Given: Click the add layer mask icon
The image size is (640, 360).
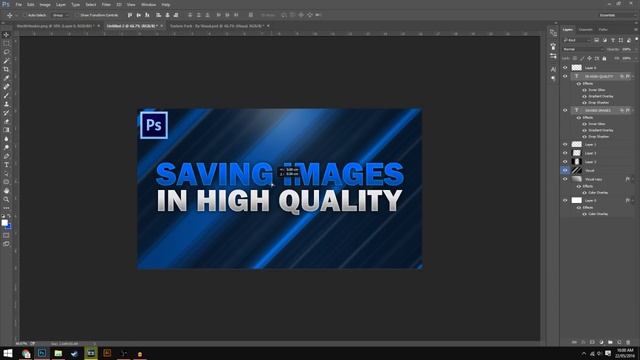Looking at the screenshot, I should (x=592, y=342).
